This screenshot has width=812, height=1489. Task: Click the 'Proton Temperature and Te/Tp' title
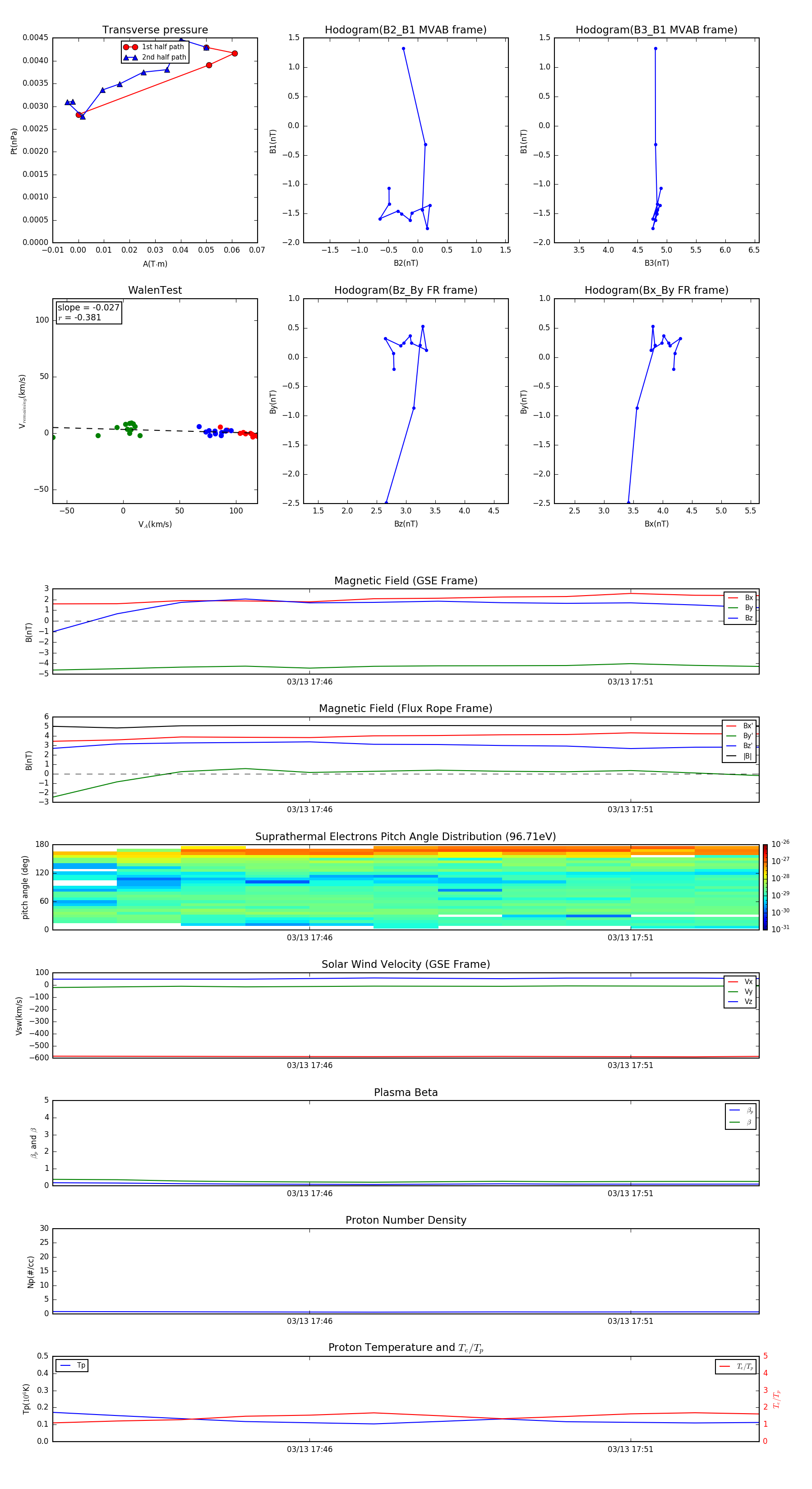(406, 1348)
